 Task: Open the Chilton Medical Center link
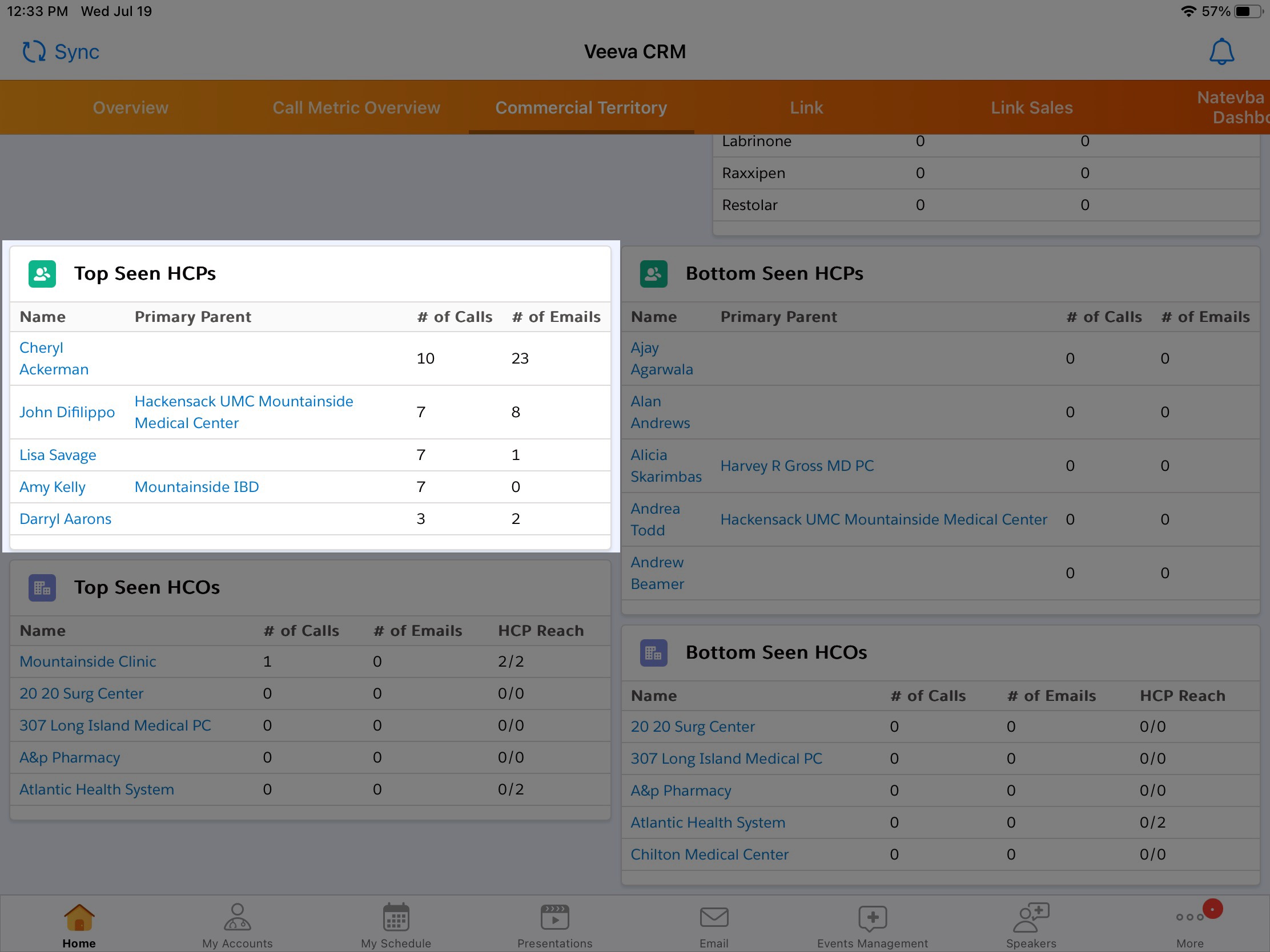(x=709, y=854)
